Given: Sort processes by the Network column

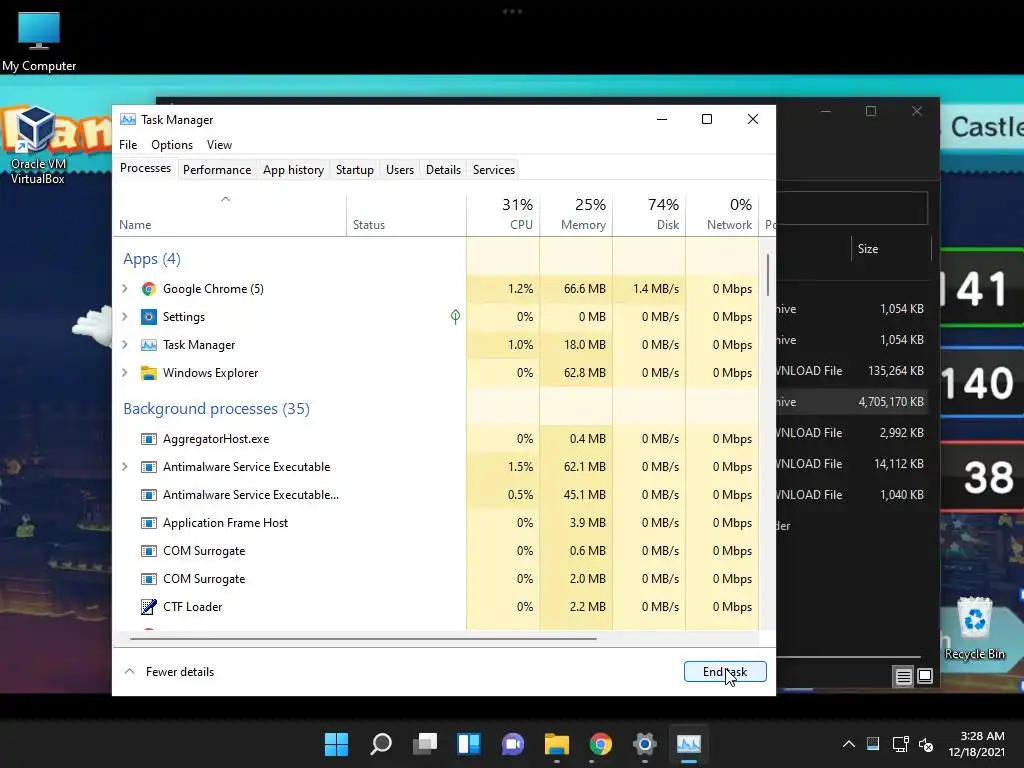Looking at the screenshot, I should [722, 216].
